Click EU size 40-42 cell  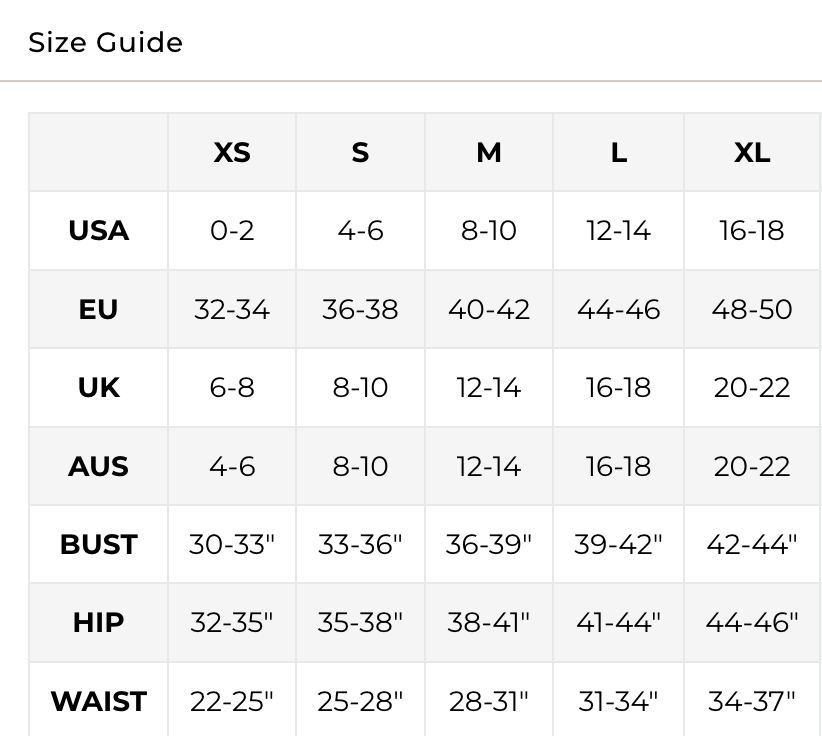tap(489, 309)
